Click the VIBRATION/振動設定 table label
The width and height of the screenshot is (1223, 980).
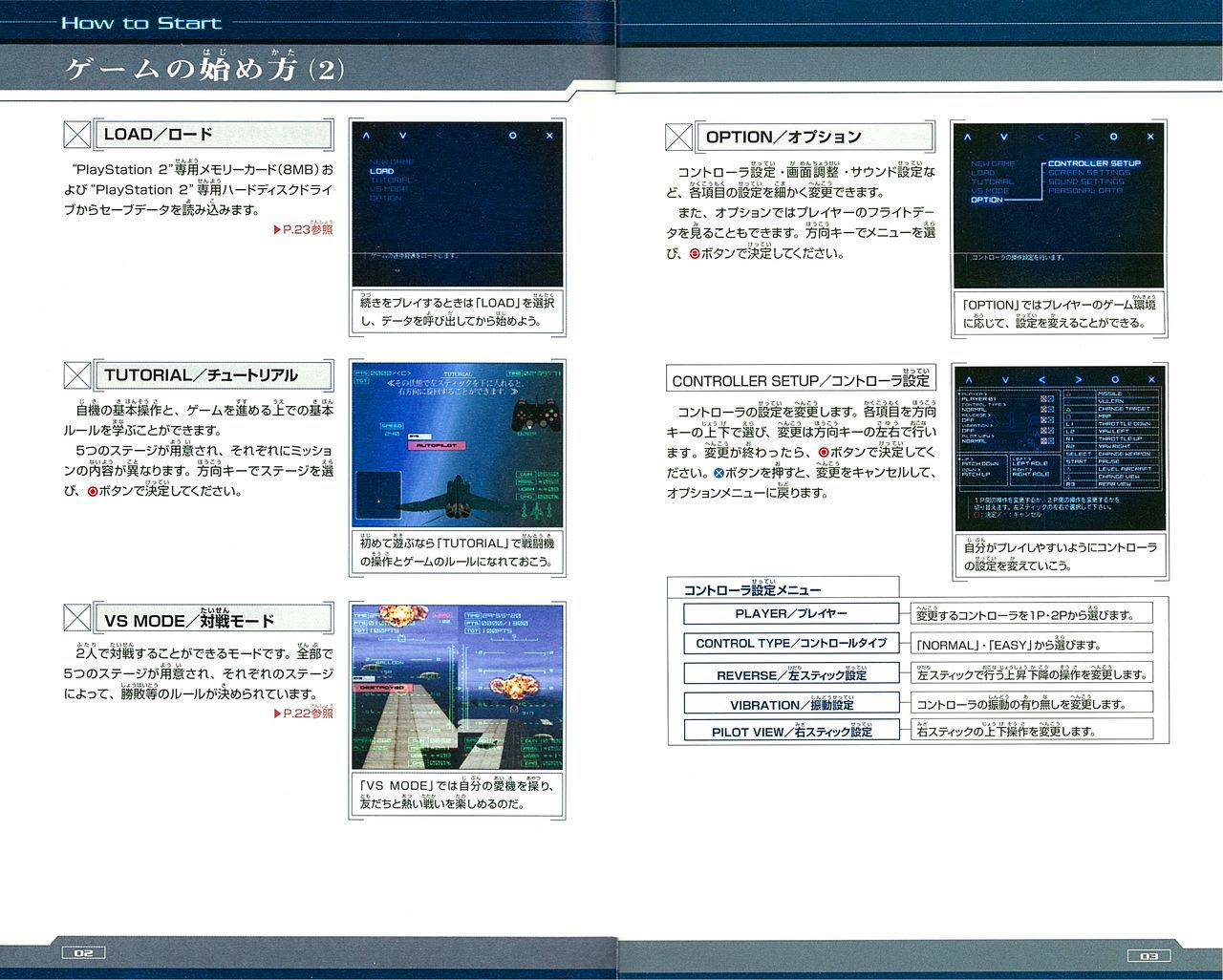pyautogui.click(x=791, y=704)
